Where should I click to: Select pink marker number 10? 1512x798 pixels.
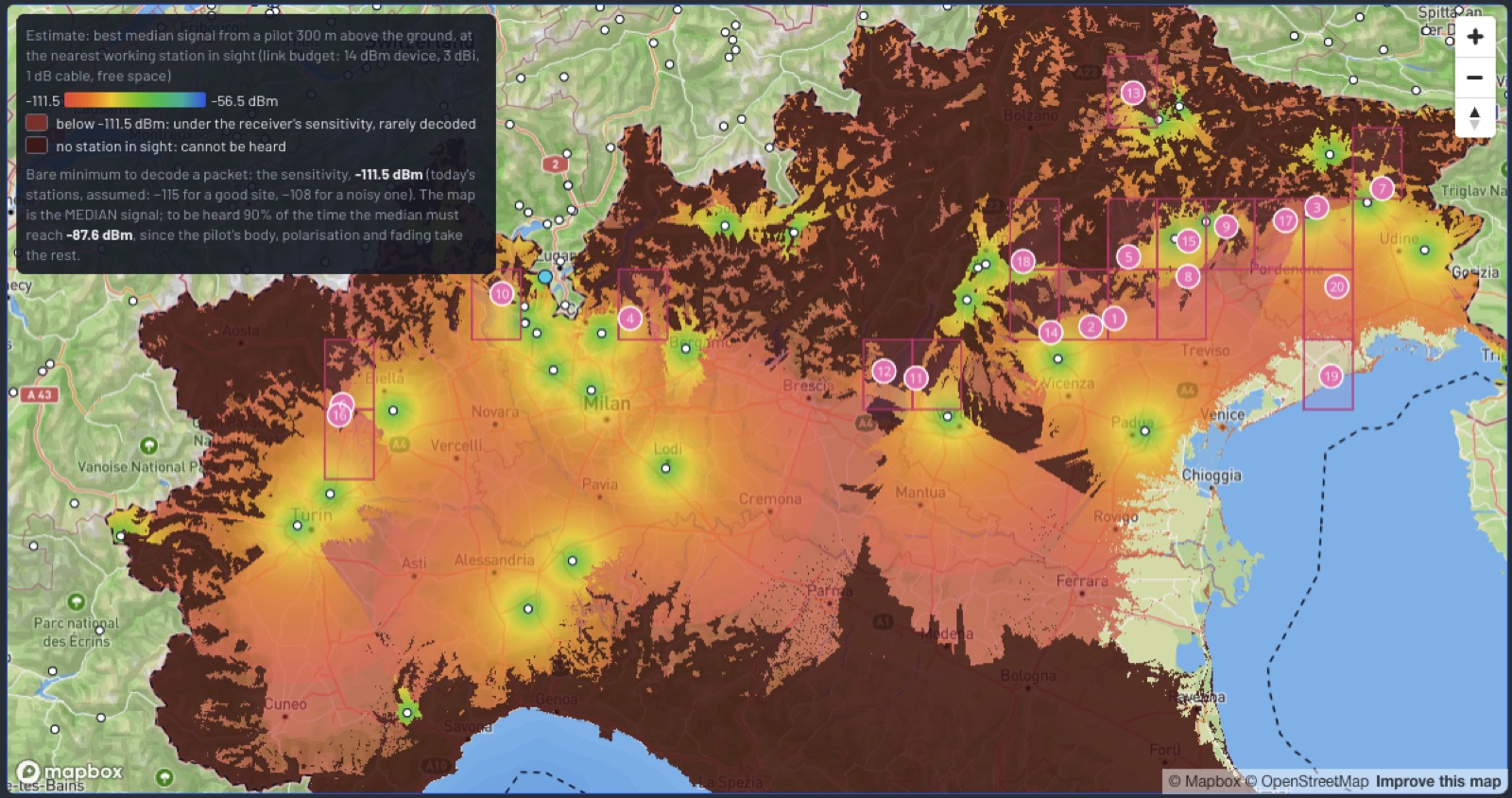[502, 293]
